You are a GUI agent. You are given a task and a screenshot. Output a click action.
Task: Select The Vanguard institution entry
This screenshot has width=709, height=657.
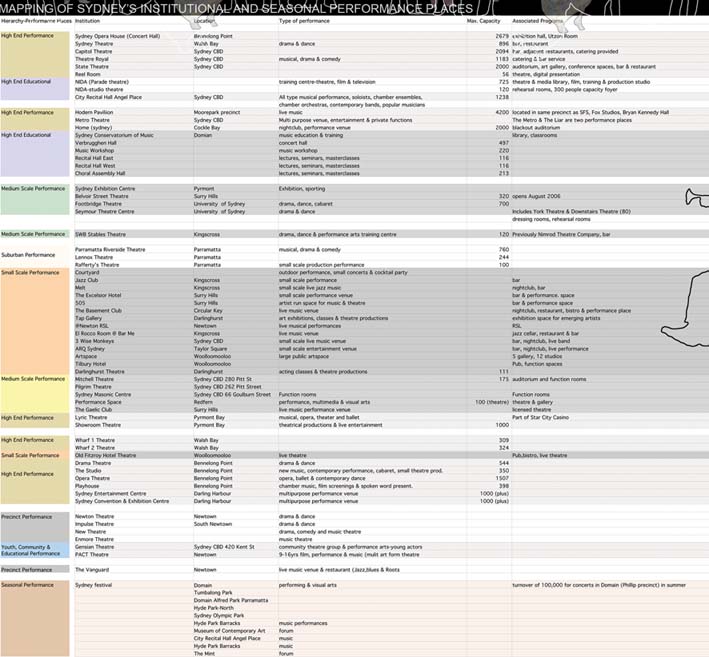click(93, 569)
